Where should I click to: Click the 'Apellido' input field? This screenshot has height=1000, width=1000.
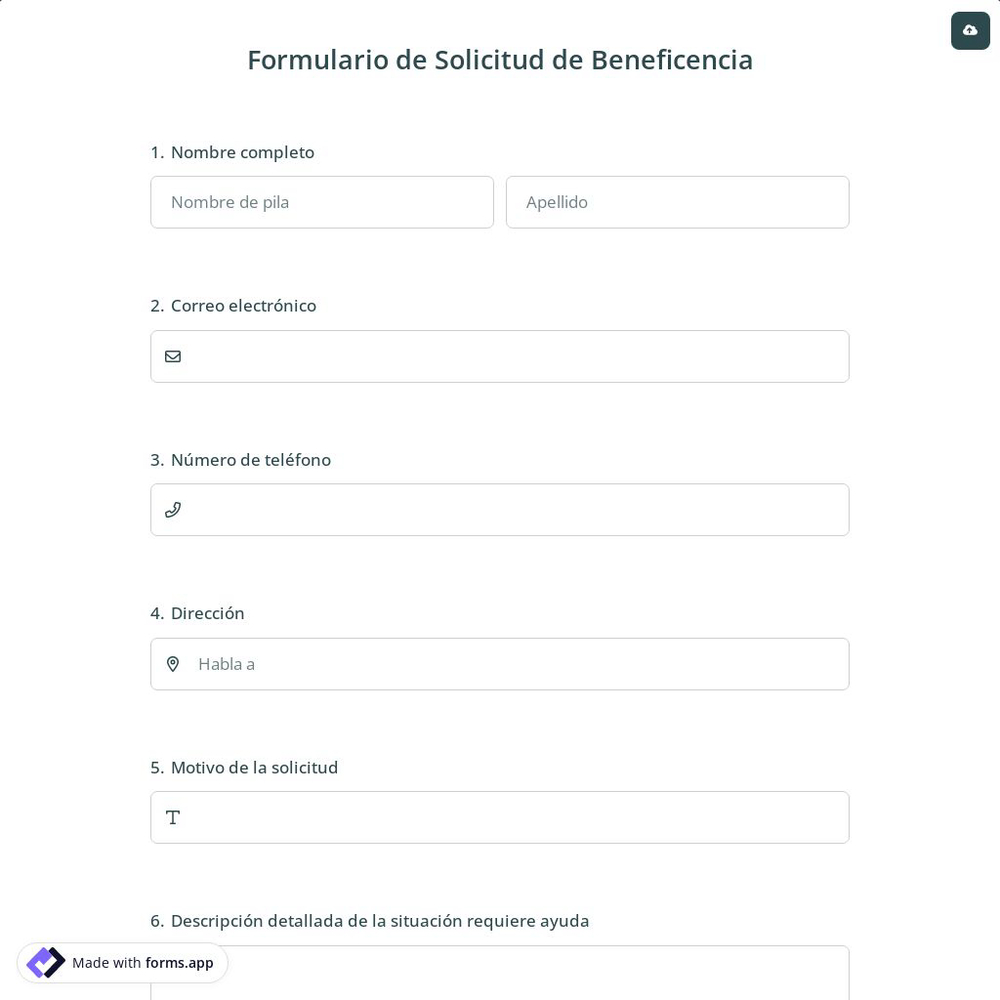click(x=678, y=202)
